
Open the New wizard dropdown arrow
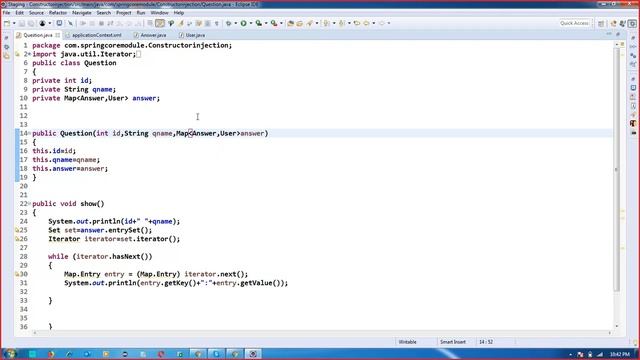14,23
